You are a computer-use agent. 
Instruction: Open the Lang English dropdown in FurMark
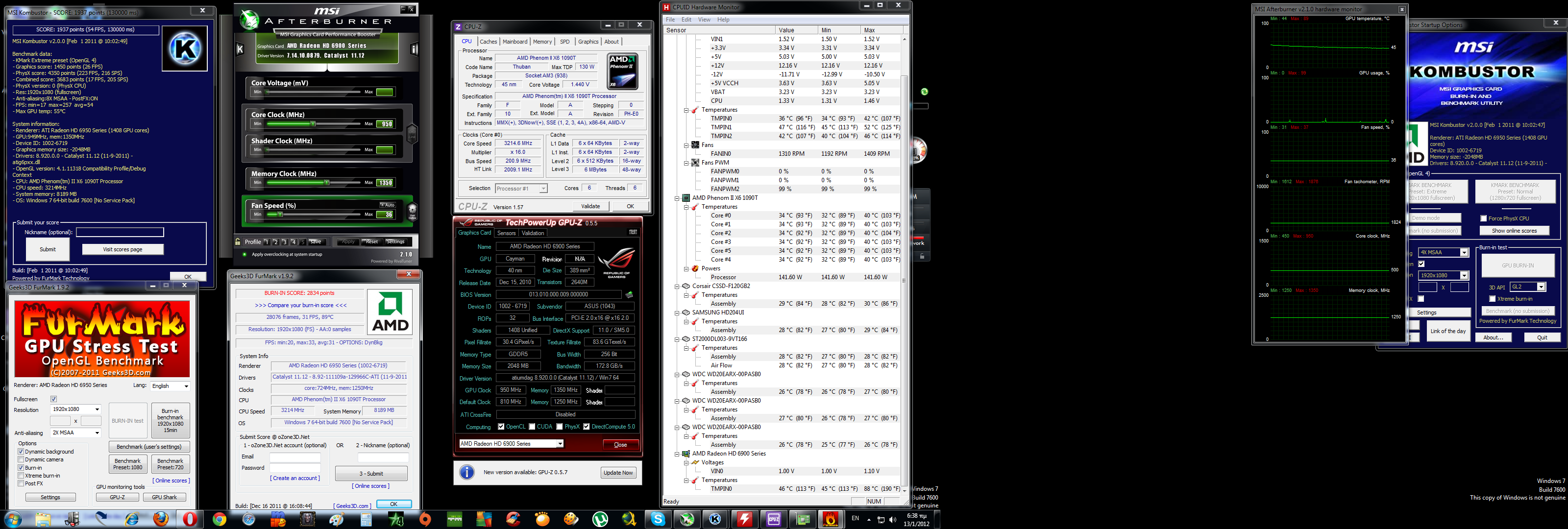coord(171,386)
